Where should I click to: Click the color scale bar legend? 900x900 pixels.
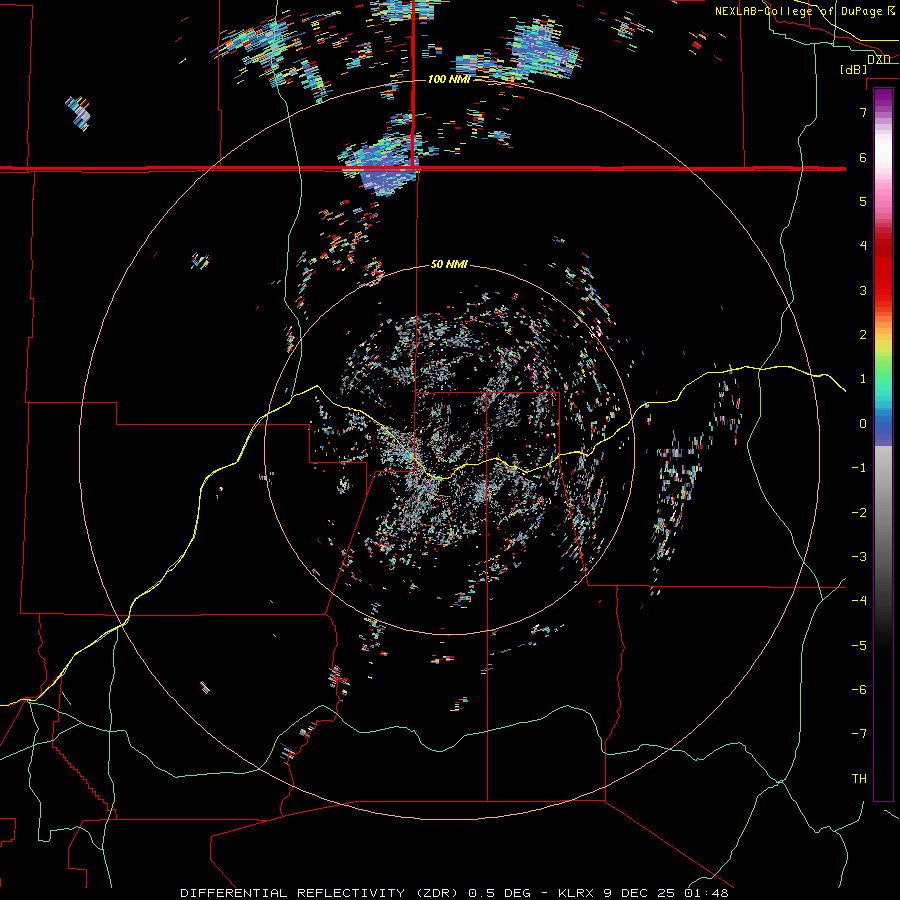[x=883, y=444]
